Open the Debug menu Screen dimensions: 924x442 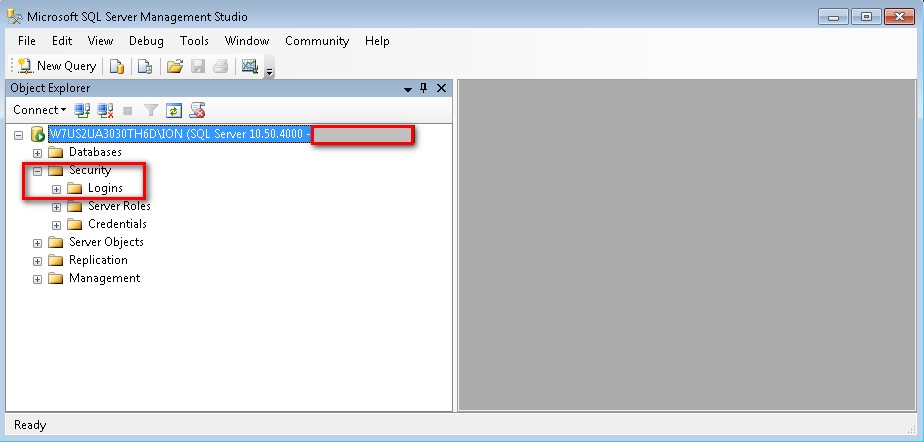[146, 41]
